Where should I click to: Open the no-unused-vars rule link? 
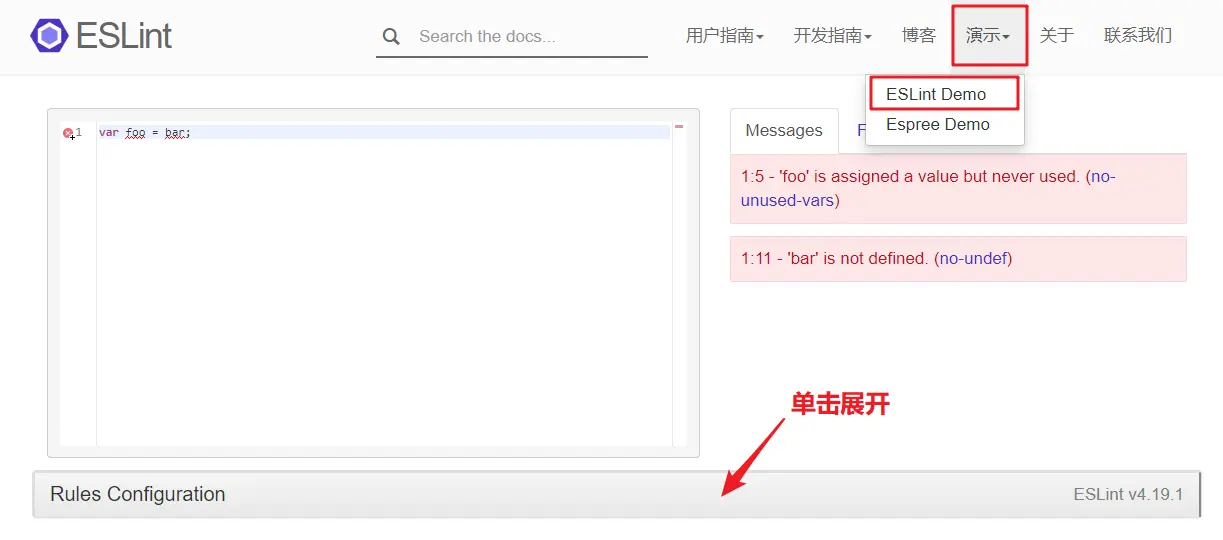[x=928, y=188]
